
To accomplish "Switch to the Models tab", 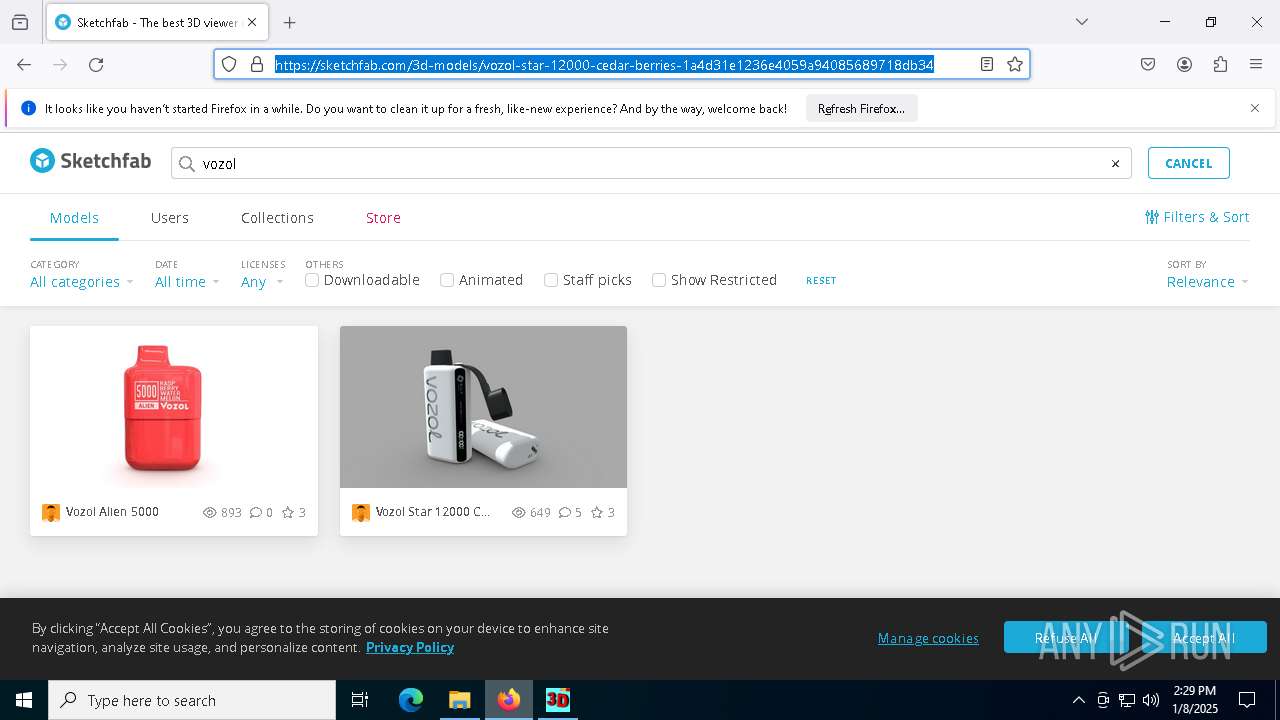I will [x=74, y=218].
